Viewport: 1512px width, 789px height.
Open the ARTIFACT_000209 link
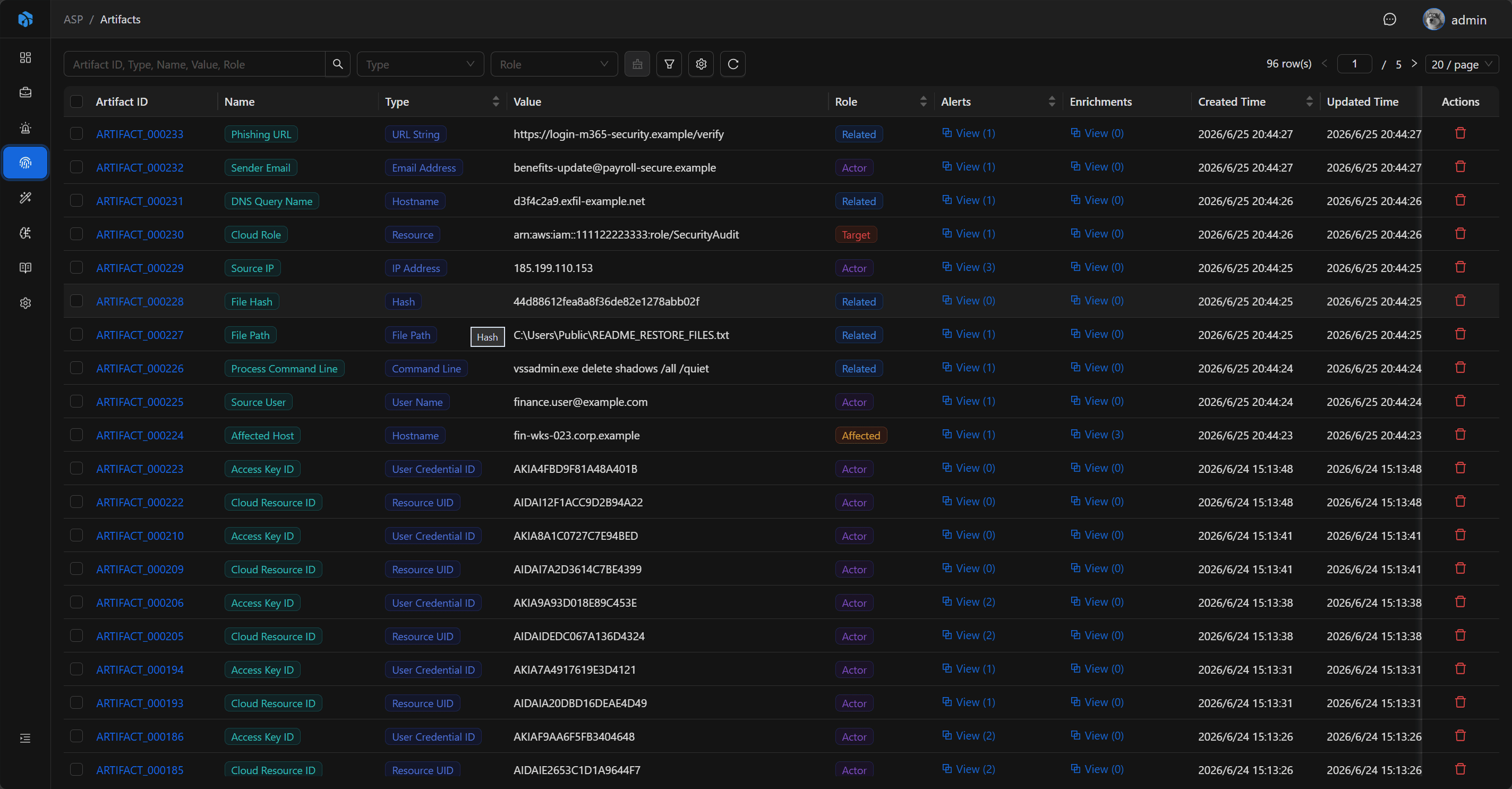click(x=140, y=569)
